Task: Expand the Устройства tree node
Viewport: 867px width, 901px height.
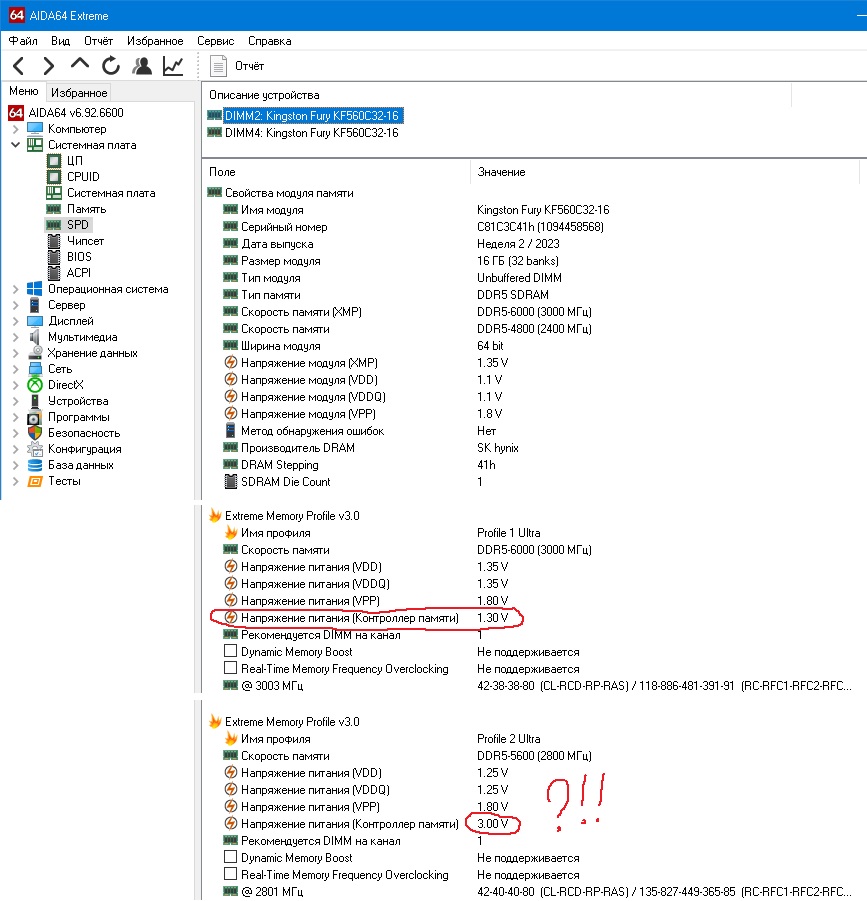Action: (16, 401)
